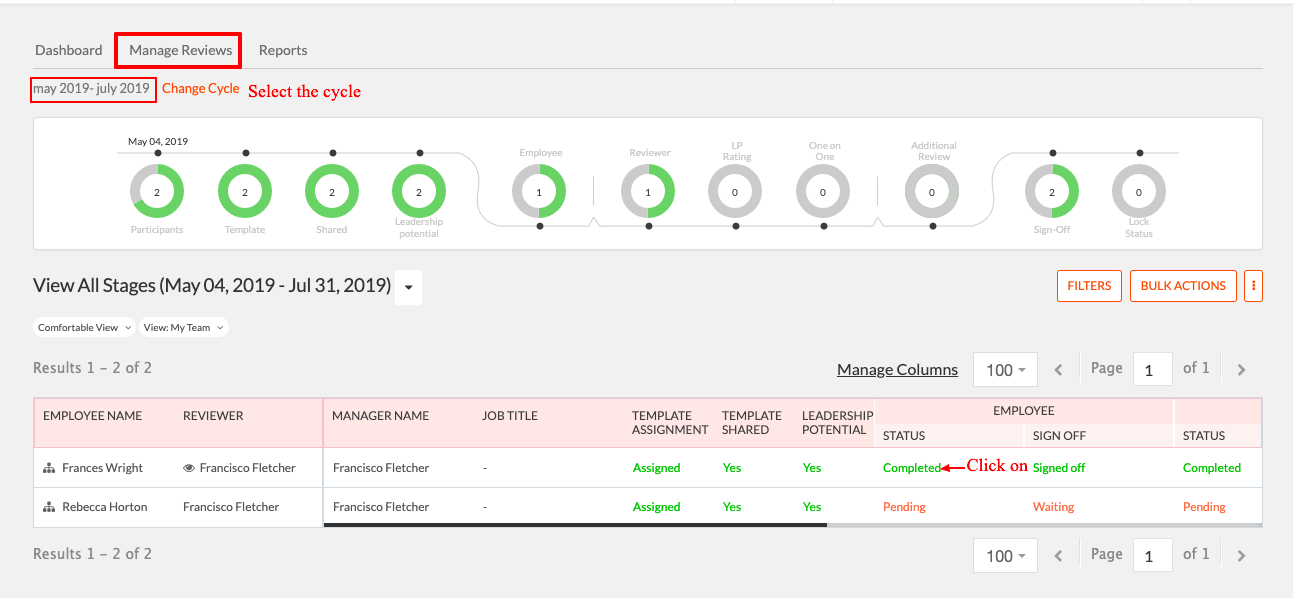Open employee Frances Wright
This screenshot has width=1293, height=598.
coord(102,468)
